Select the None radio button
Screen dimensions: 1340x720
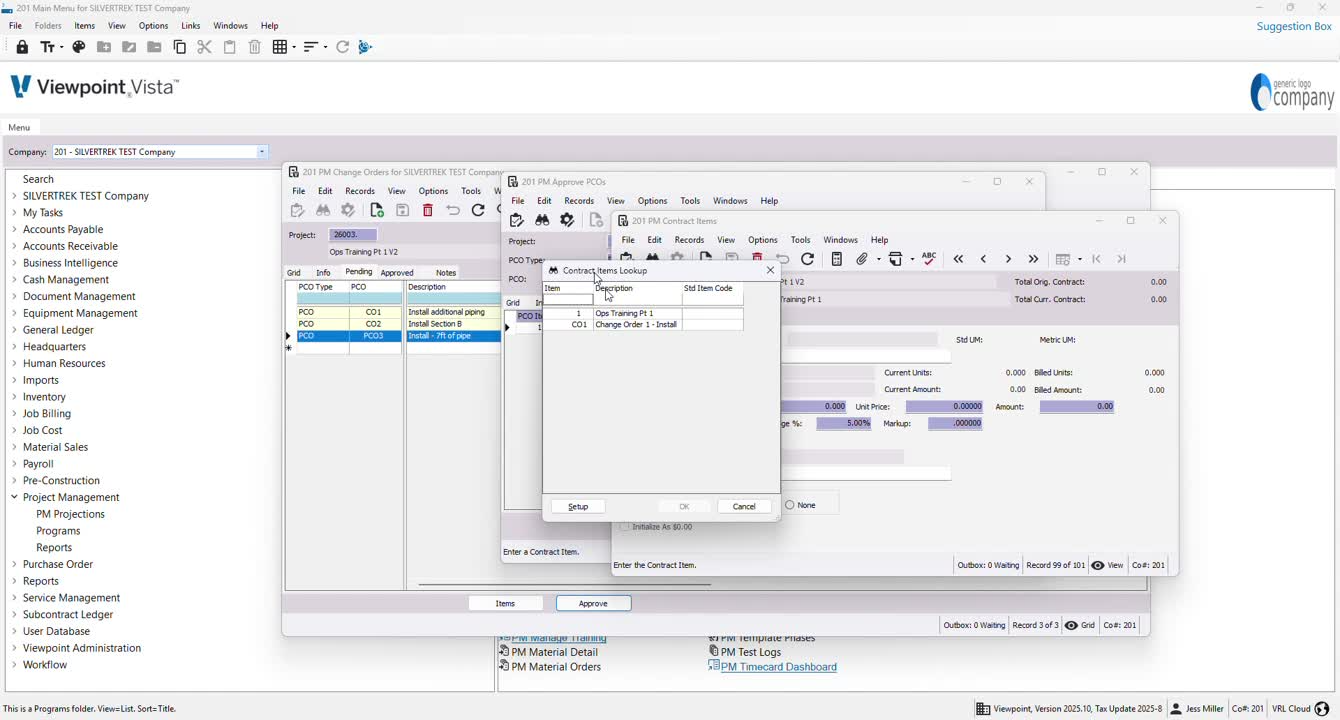[790, 505]
